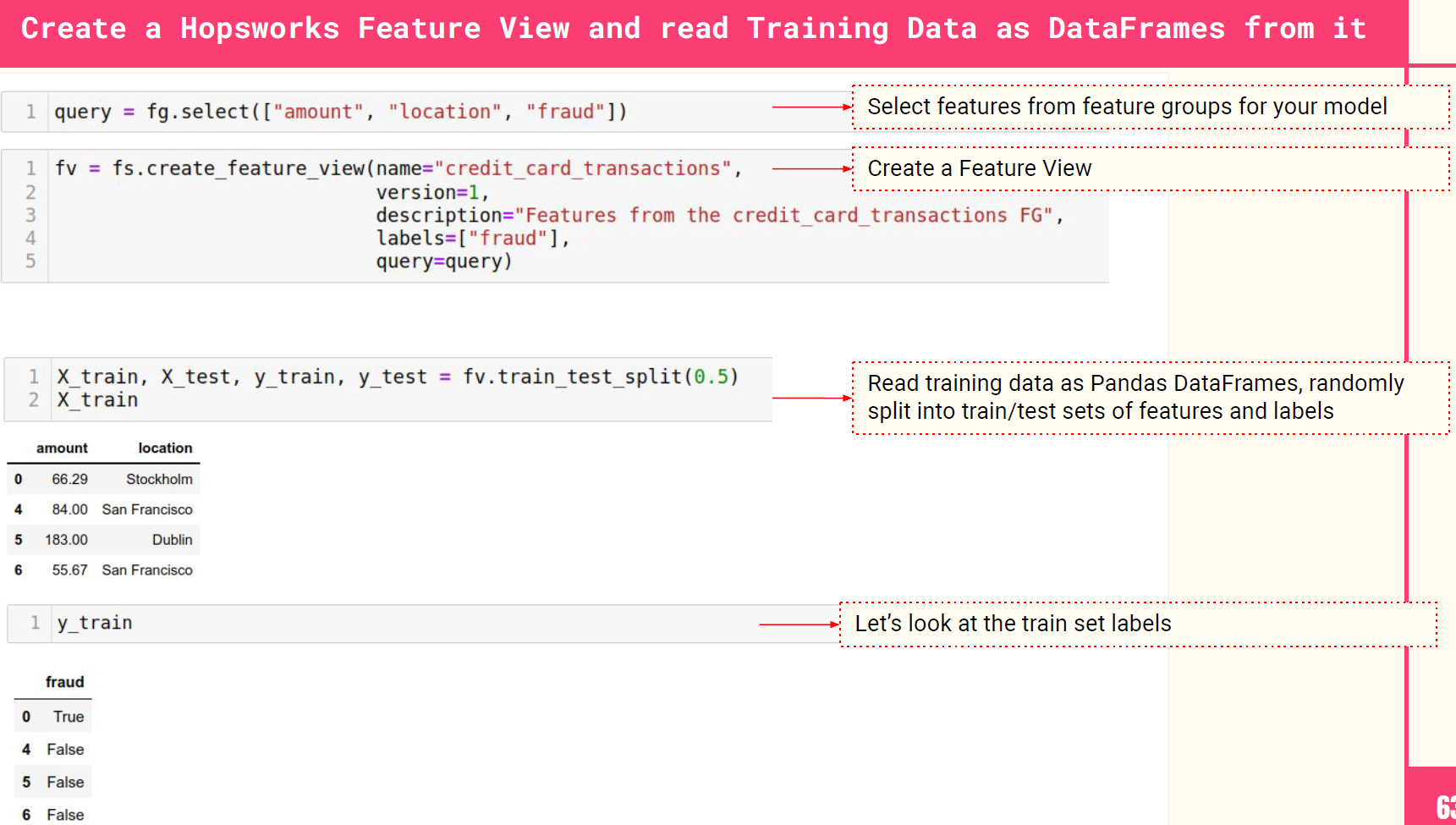This screenshot has width=1456, height=825.
Task: Click the train_test_split code cell
Action: tap(388, 389)
